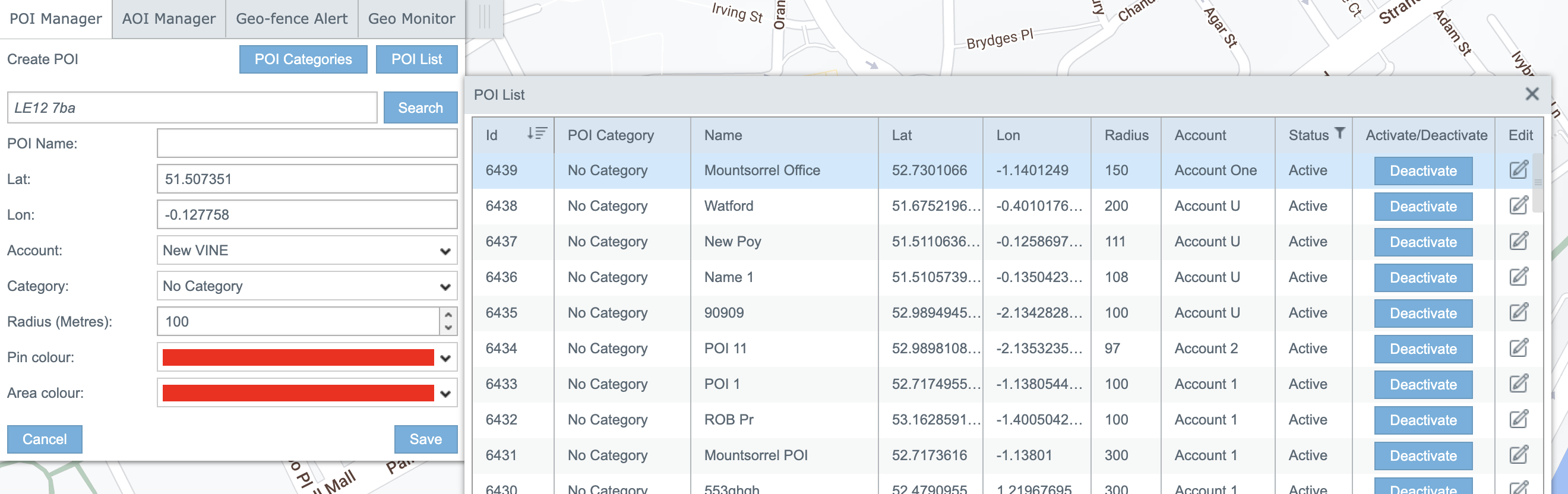The height and width of the screenshot is (494, 1568).
Task: Switch to the AOI Manager tab
Action: 169,19
